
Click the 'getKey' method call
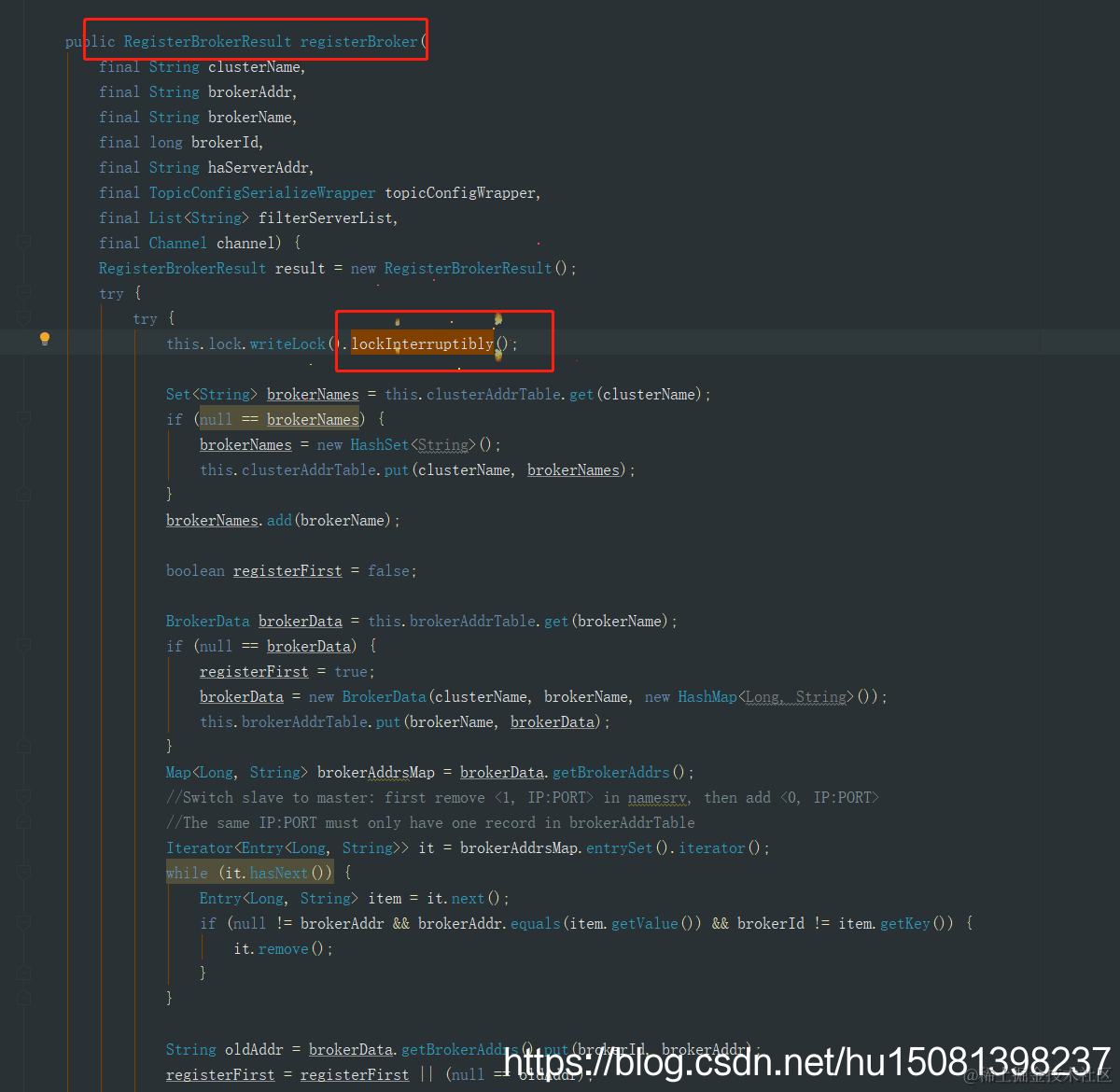point(905,923)
